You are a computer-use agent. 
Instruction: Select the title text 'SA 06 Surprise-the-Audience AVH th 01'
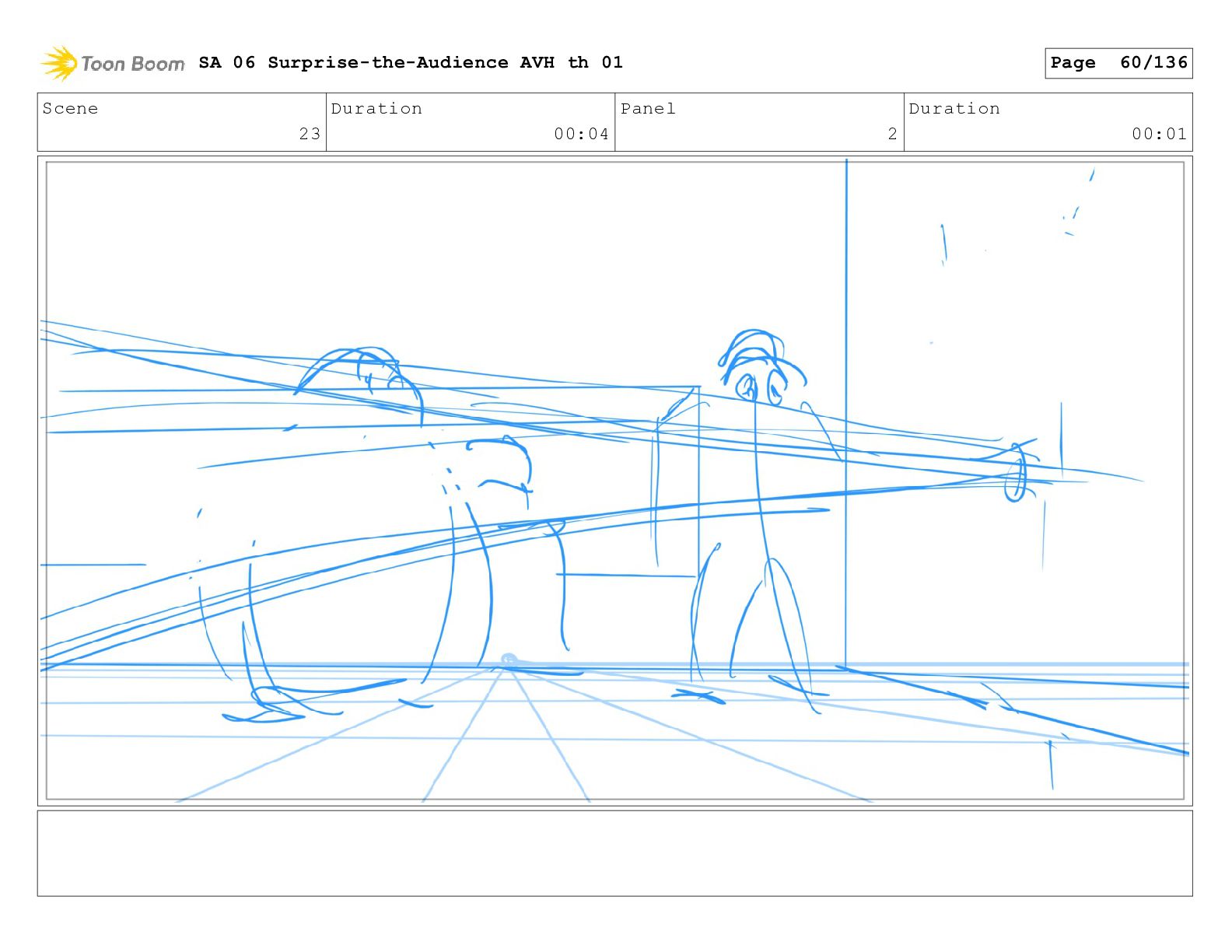pyautogui.click(x=411, y=62)
